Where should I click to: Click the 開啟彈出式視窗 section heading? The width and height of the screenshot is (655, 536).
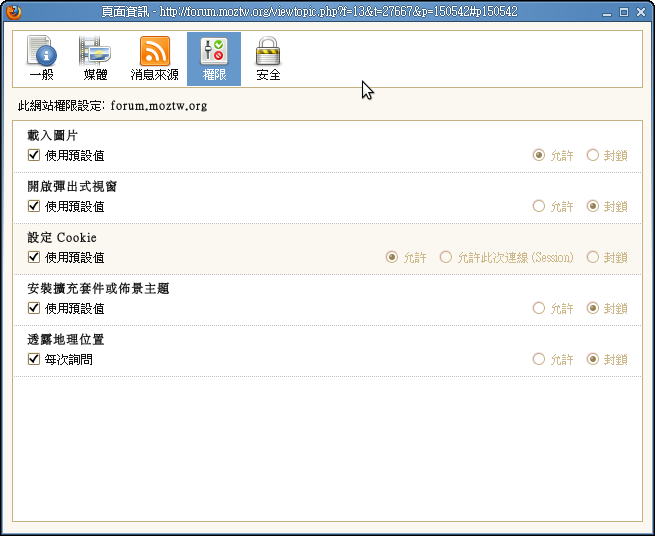pos(72,186)
